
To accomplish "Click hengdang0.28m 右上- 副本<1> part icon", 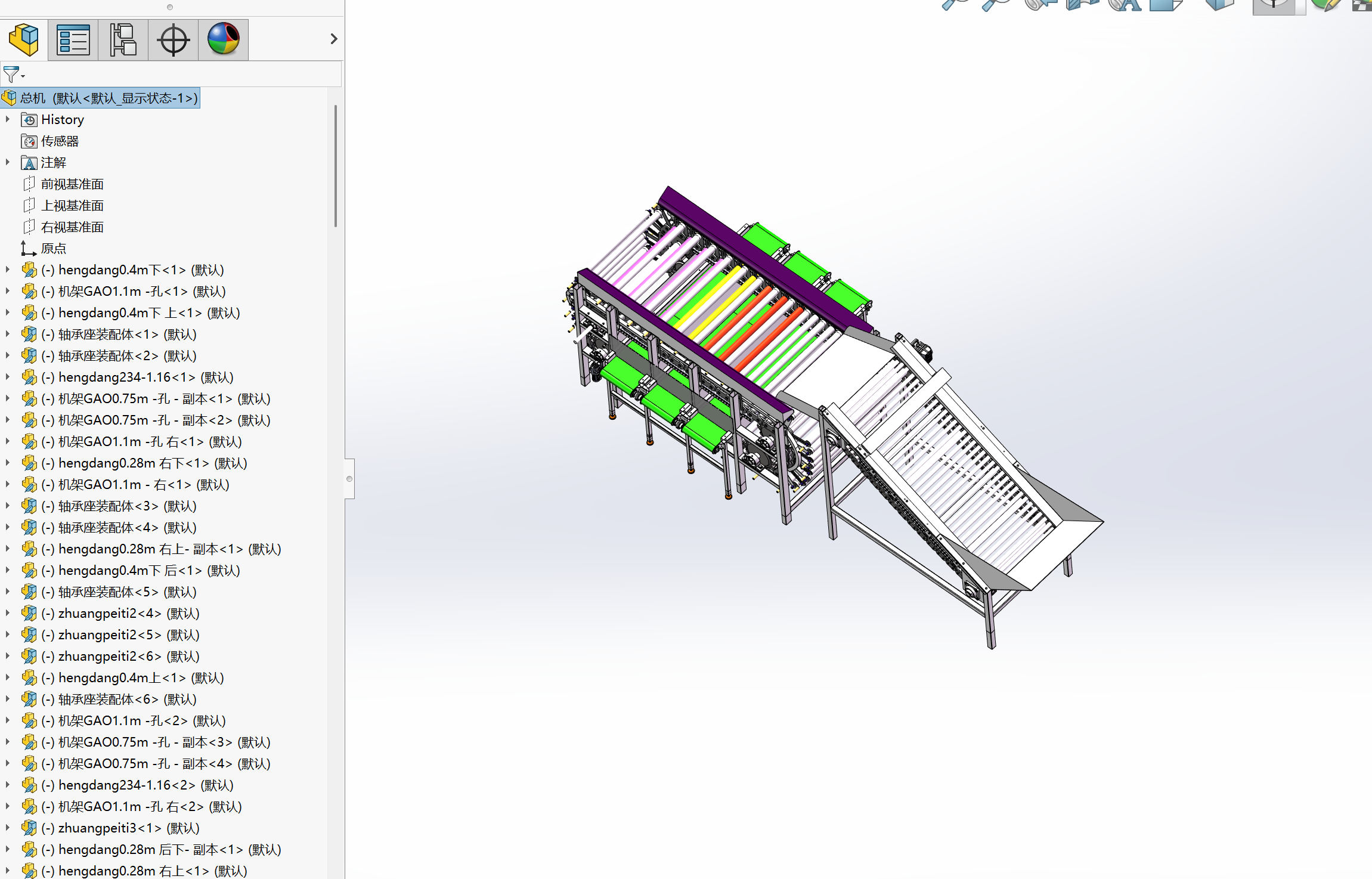I will coord(29,549).
